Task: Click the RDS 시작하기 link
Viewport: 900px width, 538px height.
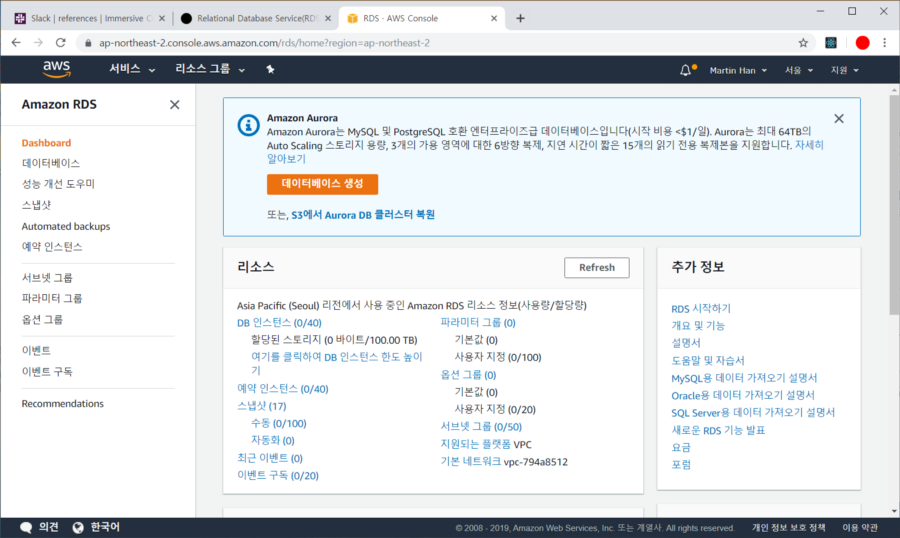Action: click(x=701, y=309)
